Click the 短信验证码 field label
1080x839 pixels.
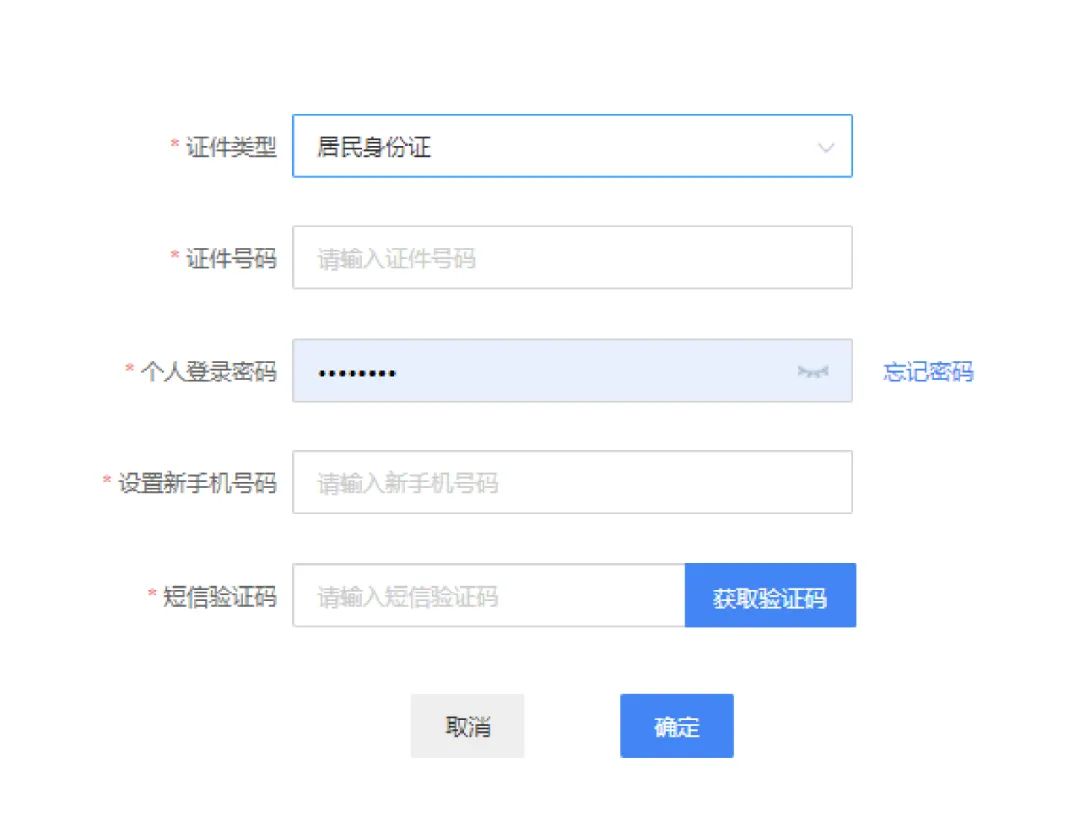coord(219,597)
